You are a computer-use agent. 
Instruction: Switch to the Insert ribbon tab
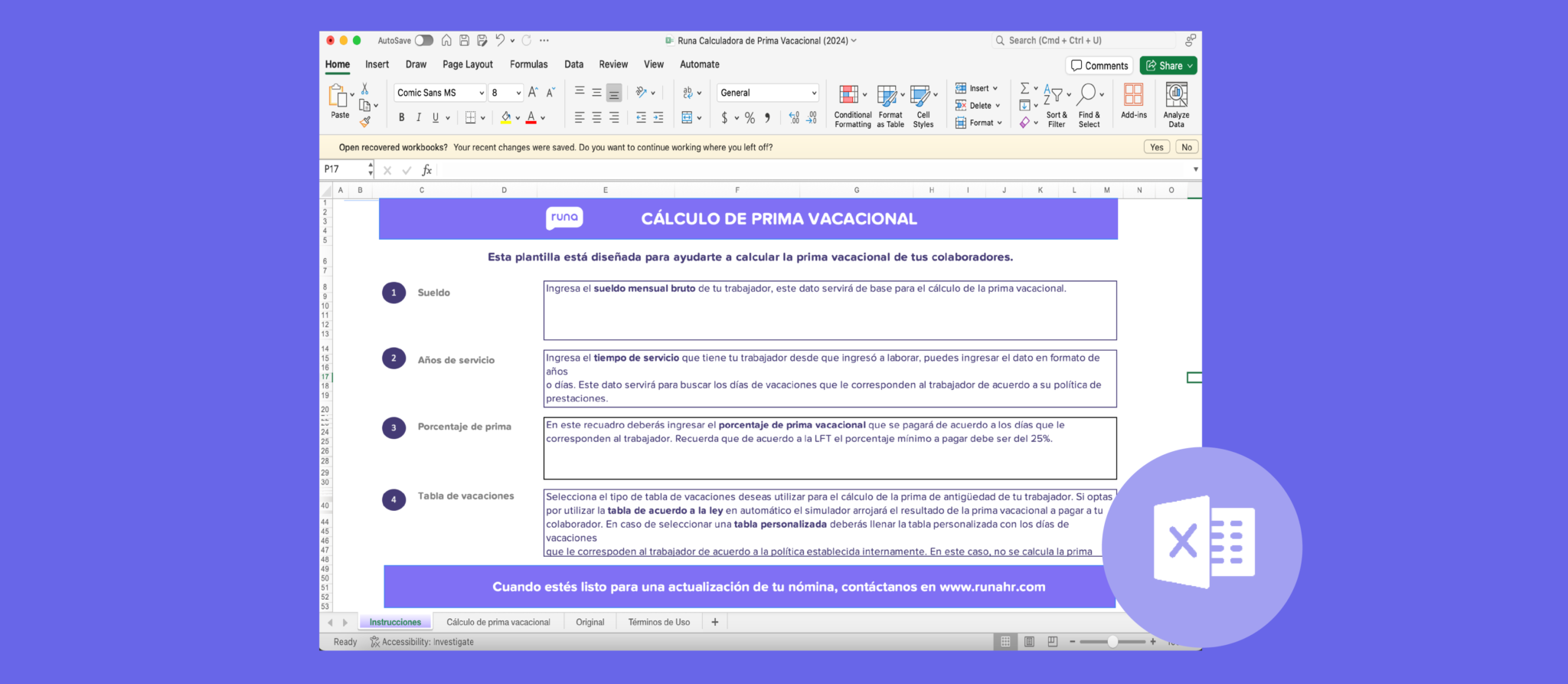click(377, 64)
